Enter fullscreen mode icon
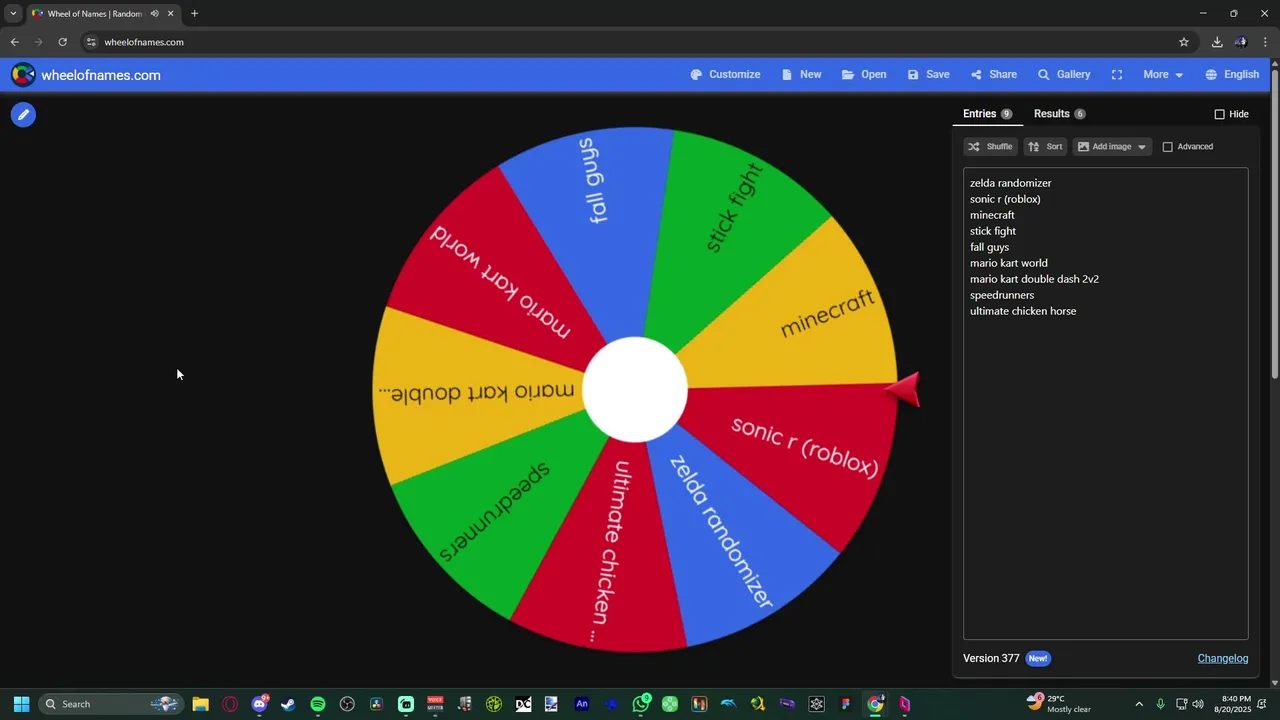This screenshot has height=720, width=1280. point(1117,75)
